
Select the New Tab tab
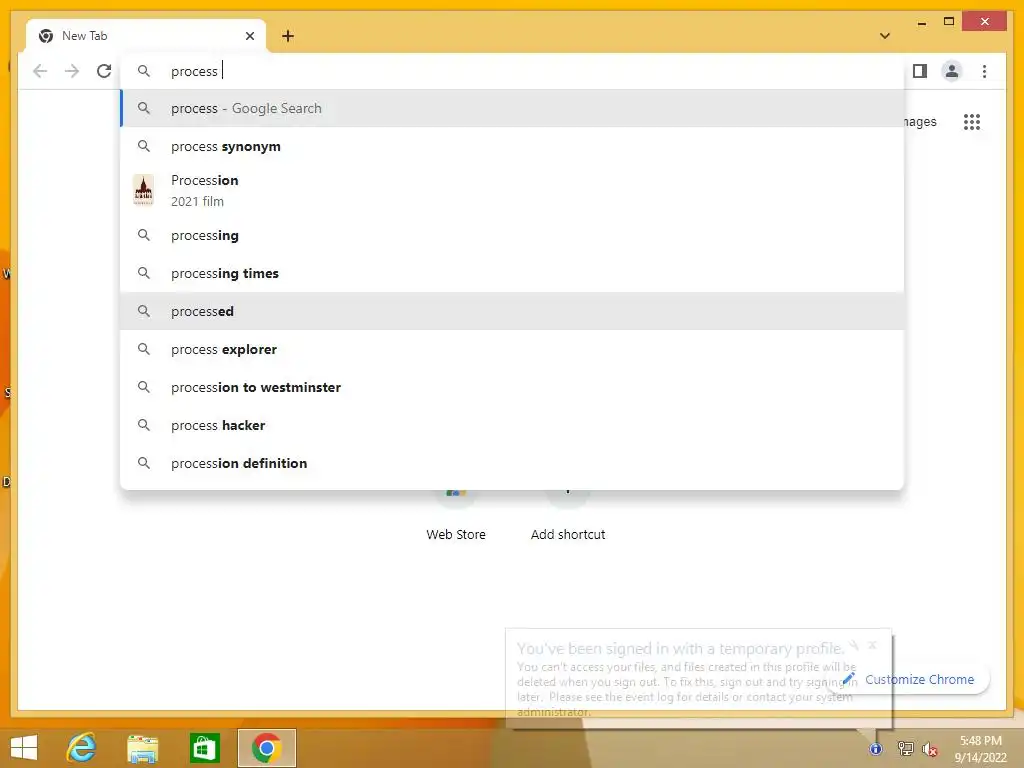tap(146, 36)
